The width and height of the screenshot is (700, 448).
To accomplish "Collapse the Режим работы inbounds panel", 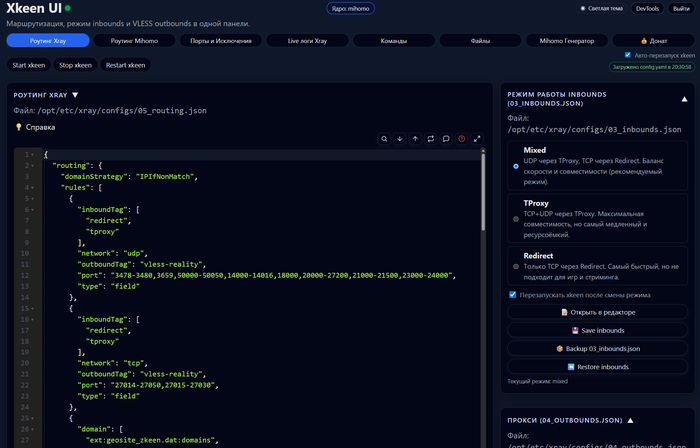I will [x=684, y=99].
